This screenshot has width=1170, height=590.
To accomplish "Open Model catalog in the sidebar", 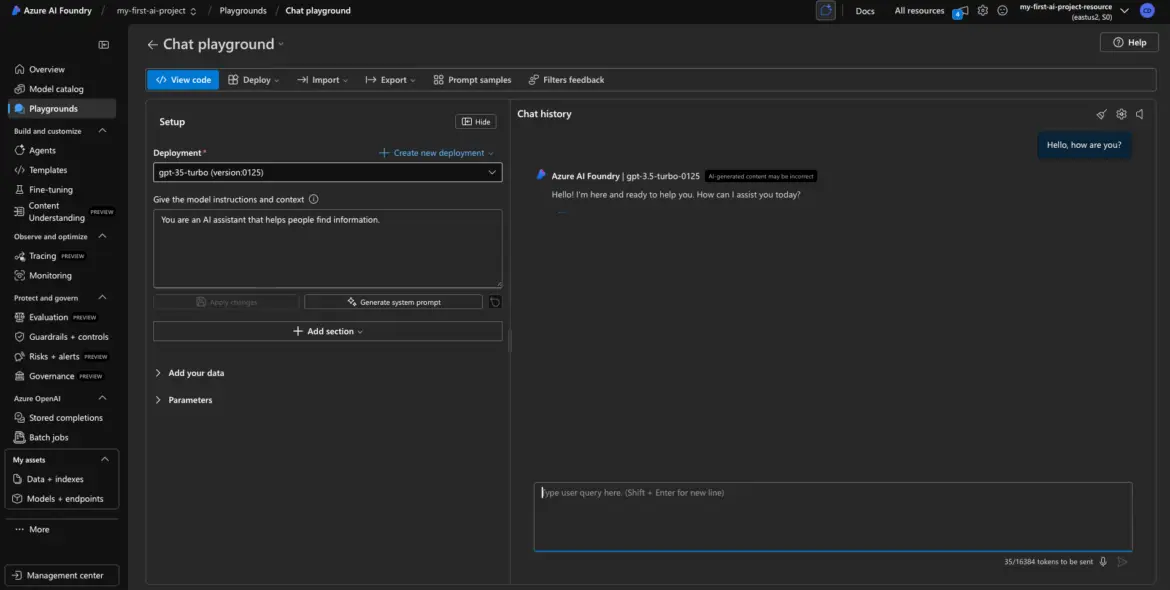I will (56, 89).
